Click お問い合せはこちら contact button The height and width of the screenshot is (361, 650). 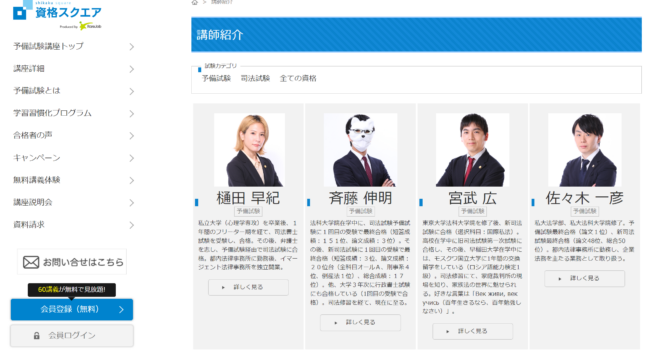[72, 262]
